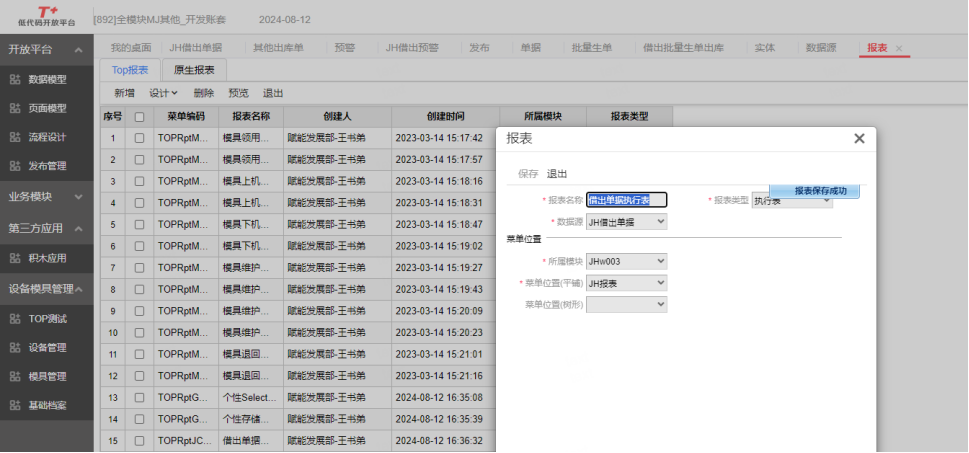Check the checkbox in row 1
The image size is (969, 453).
point(140,138)
